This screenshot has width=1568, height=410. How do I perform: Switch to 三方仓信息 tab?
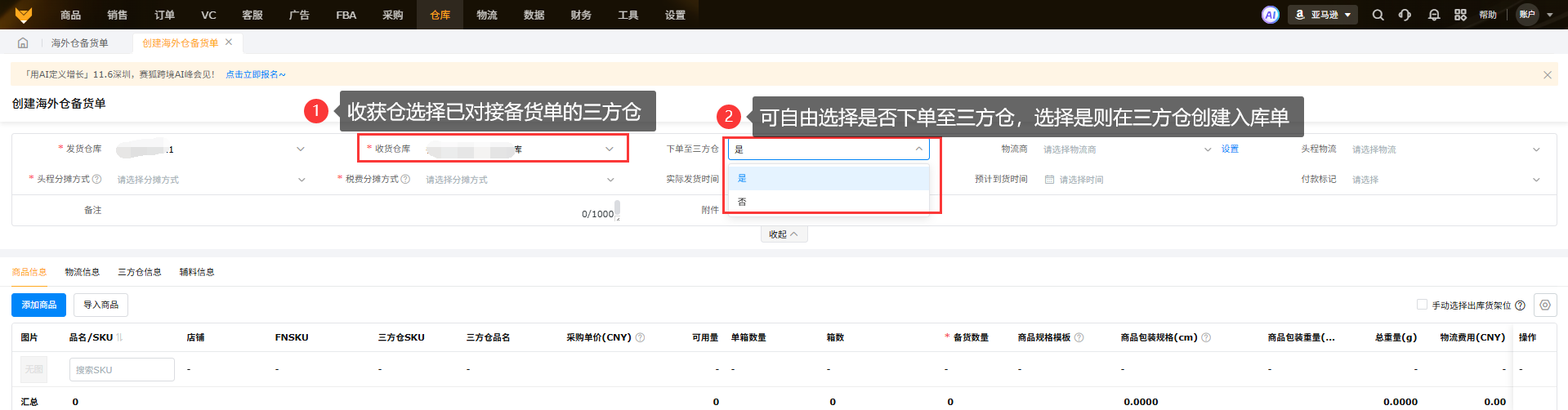click(x=139, y=272)
